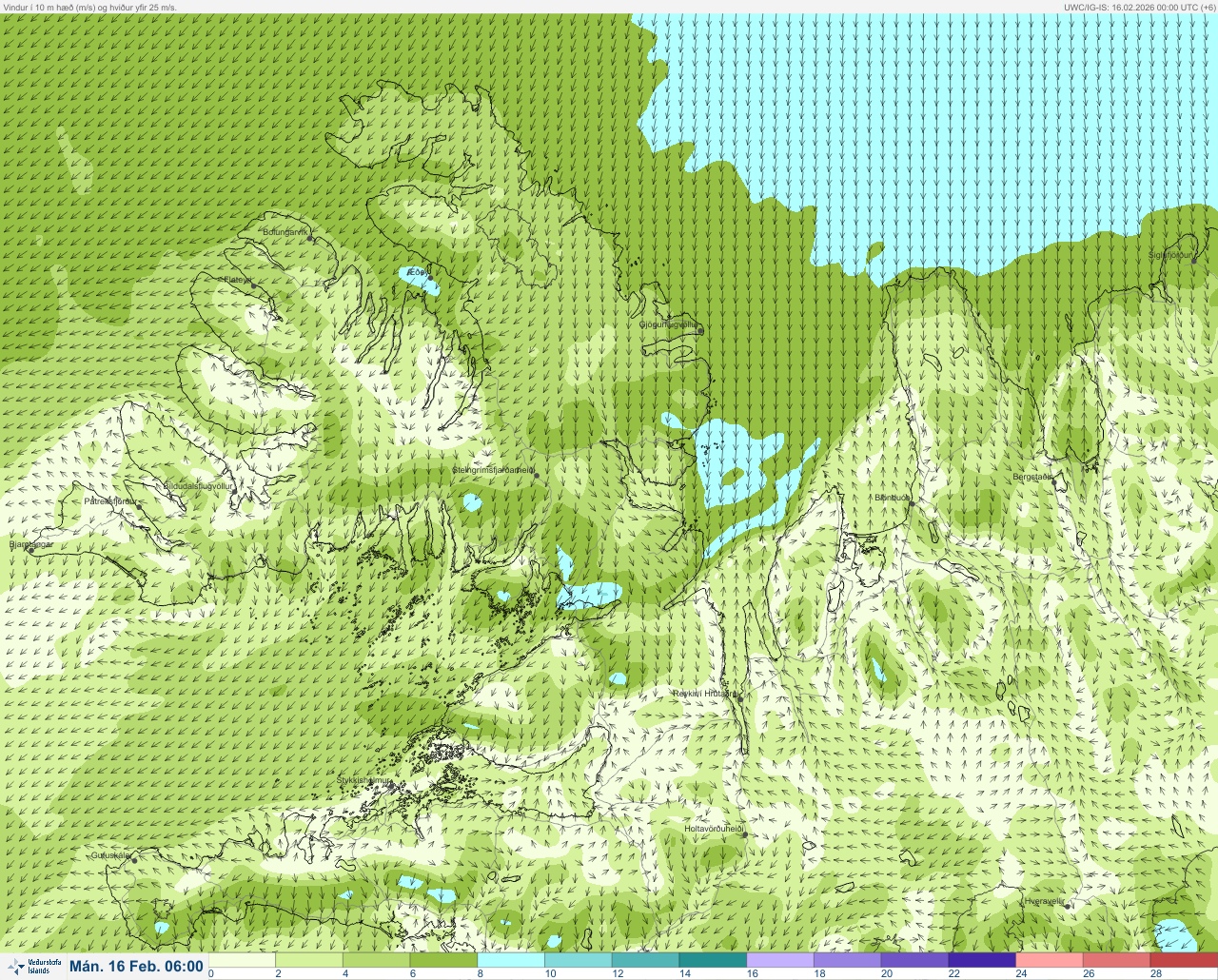This screenshot has width=1218, height=980.
Task: Select the 20–22 m/s violet legend swatch
Action: (x=915, y=960)
